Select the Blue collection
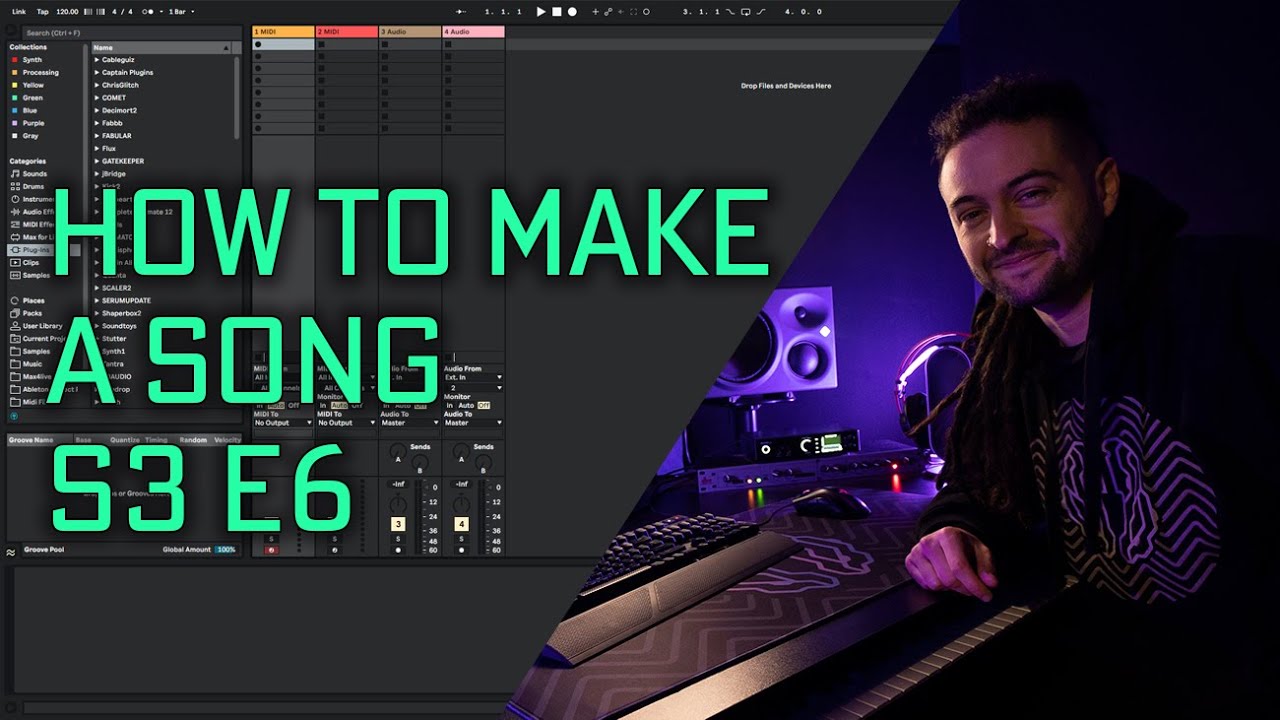This screenshot has width=1280, height=720. pyautogui.click(x=30, y=111)
